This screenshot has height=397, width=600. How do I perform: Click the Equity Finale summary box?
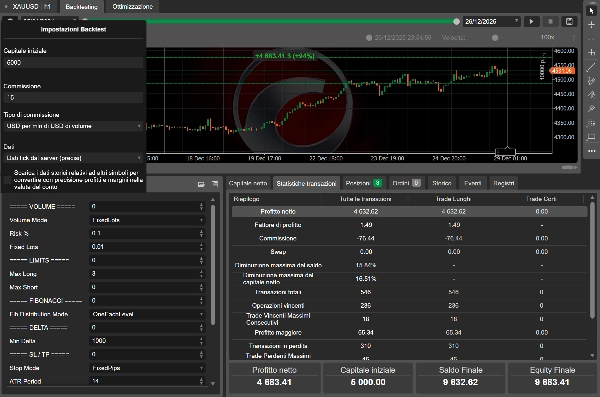[552, 378]
